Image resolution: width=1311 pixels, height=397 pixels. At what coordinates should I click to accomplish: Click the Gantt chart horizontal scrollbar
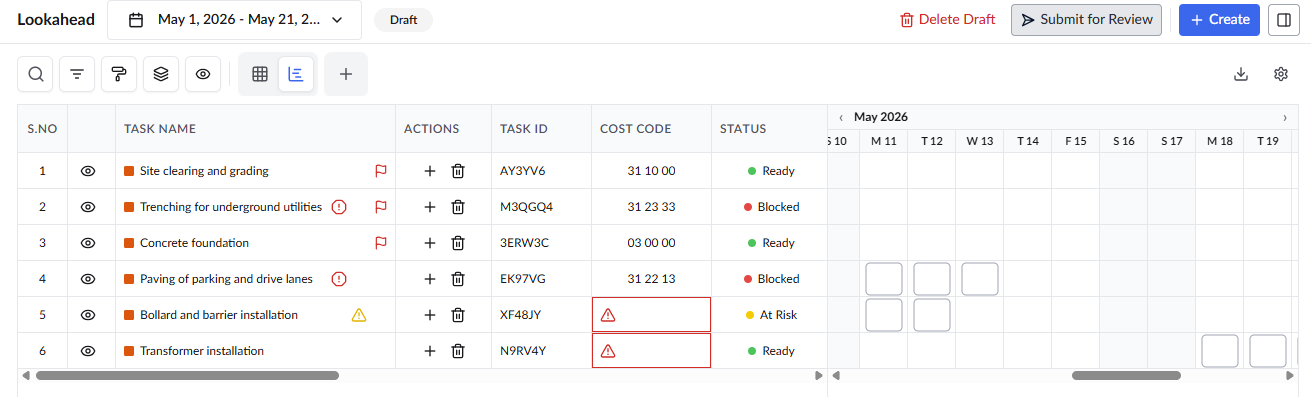(1126, 376)
